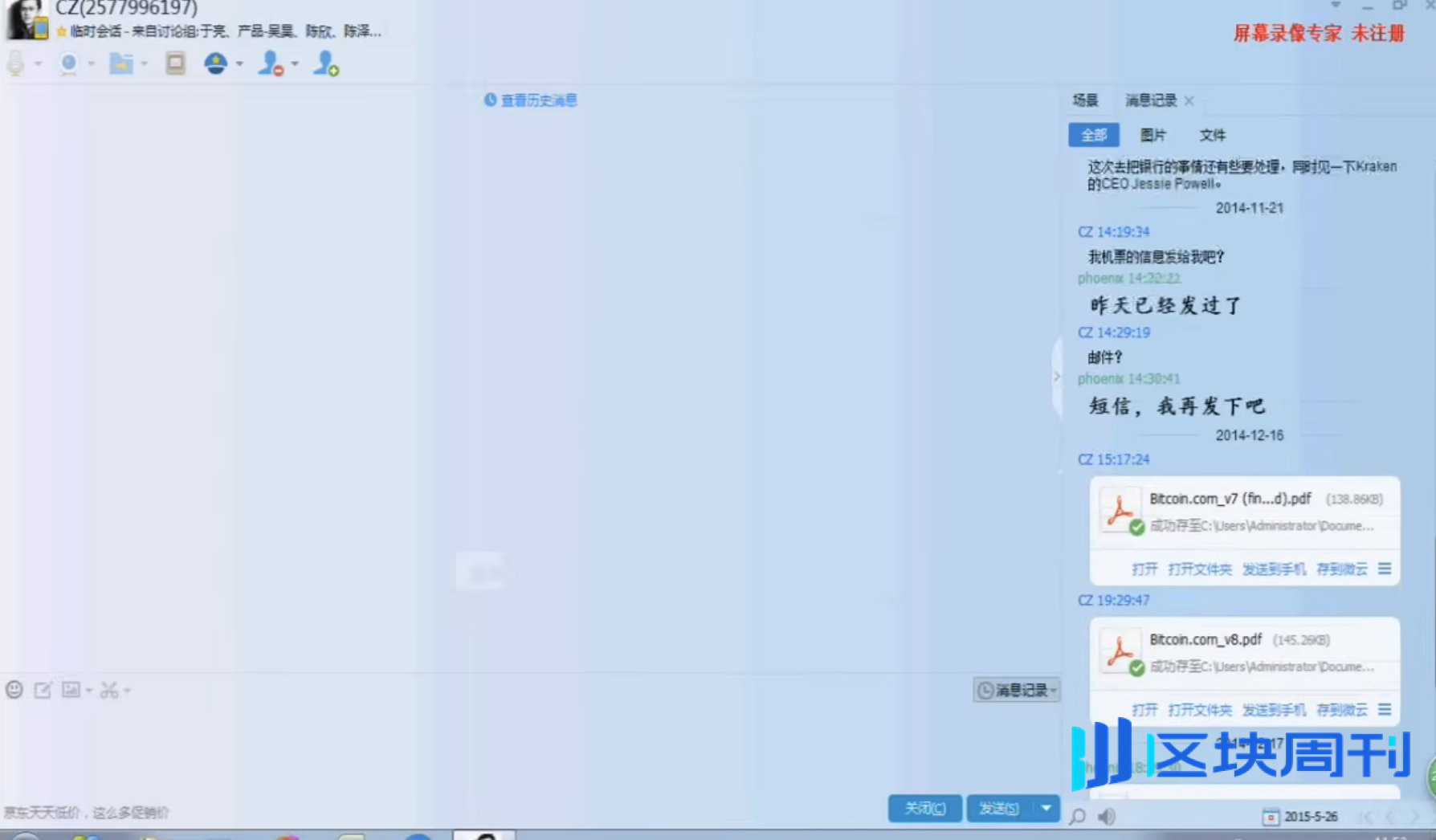Mute system volume in the taskbar tray

pos(1105,816)
